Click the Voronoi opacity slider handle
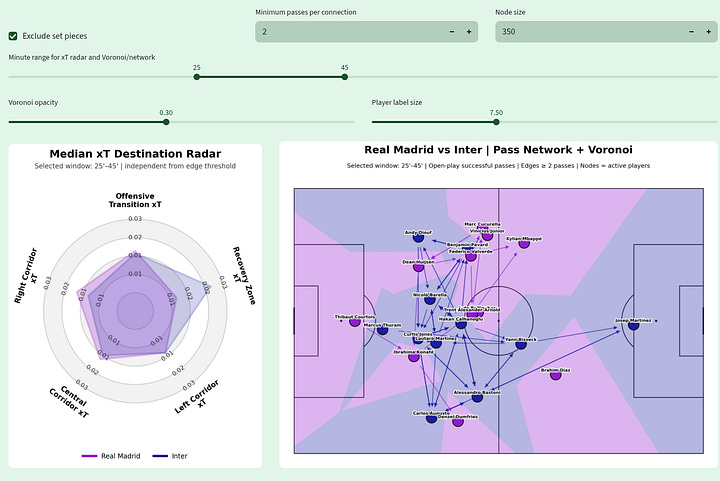 [166, 122]
